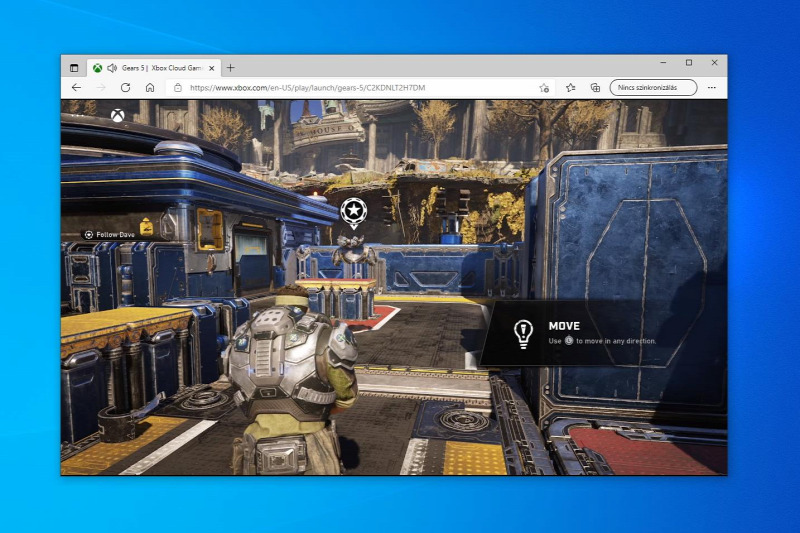The width and height of the screenshot is (800, 533).
Task: Reload the current page
Action: tap(126, 88)
